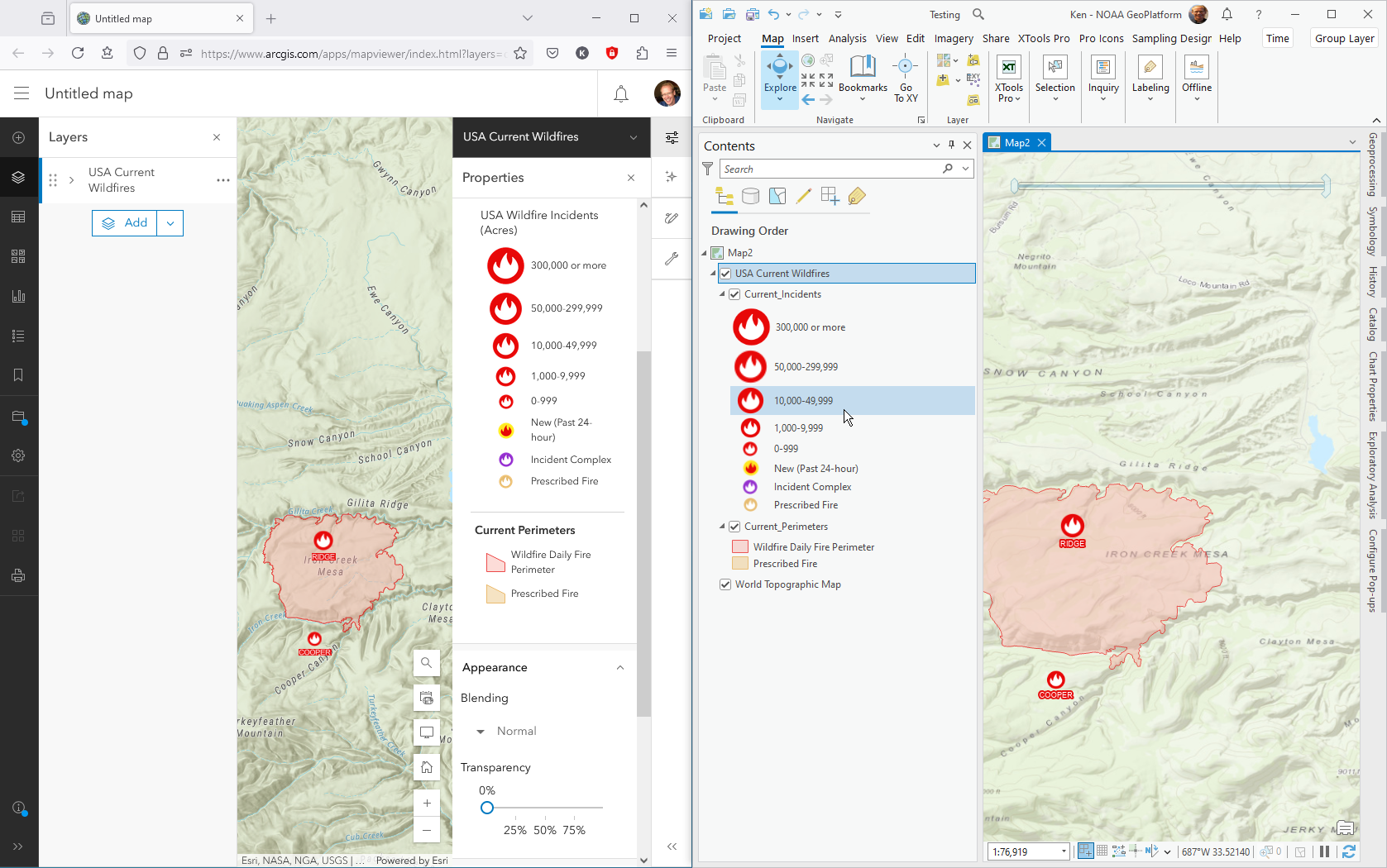The image size is (1387, 868).
Task: Collapse the USA Current Wildfires layer tree
Action: tap(712, 273)
